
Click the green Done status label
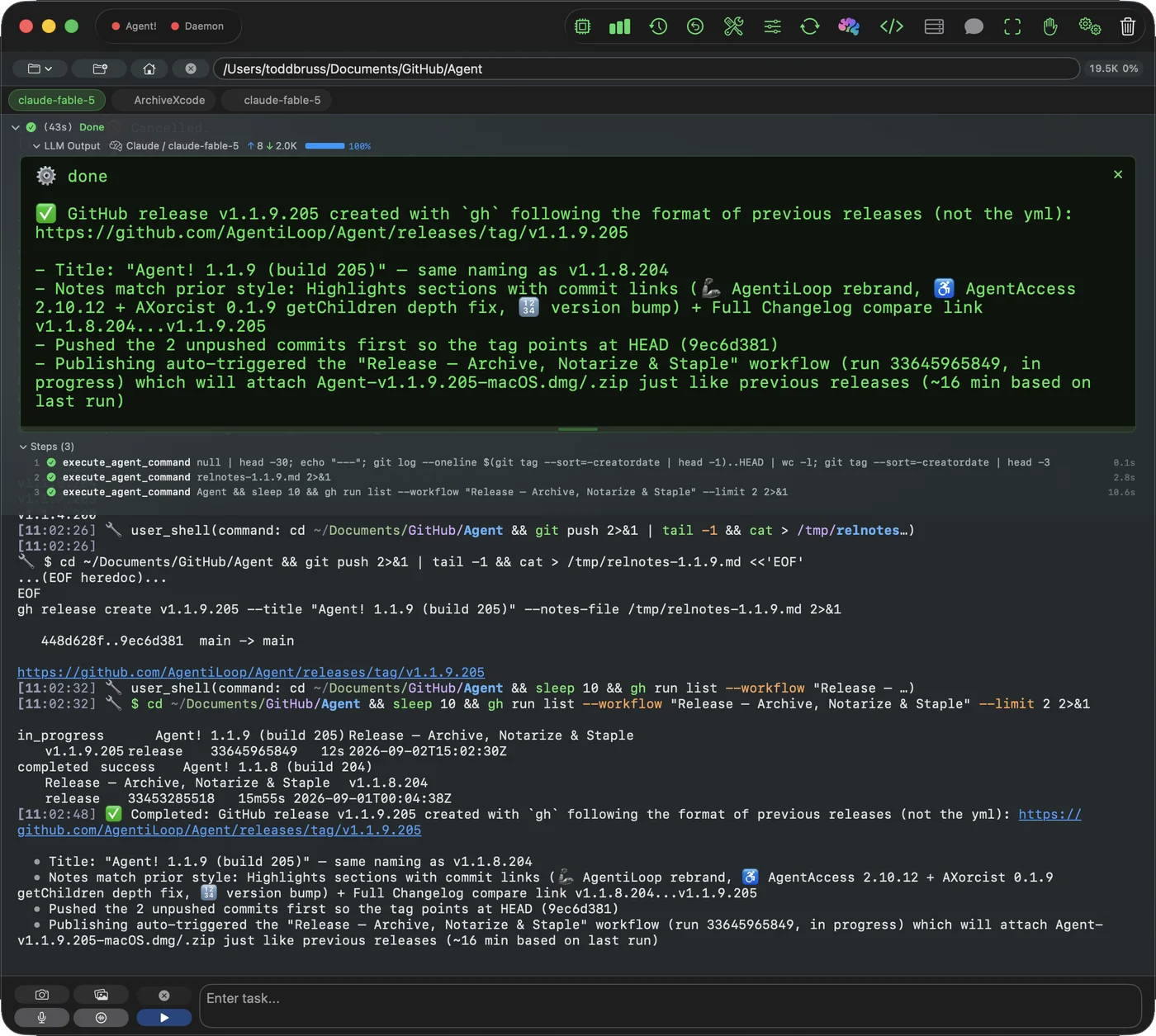pyautogui.click(x=92, y=127)
